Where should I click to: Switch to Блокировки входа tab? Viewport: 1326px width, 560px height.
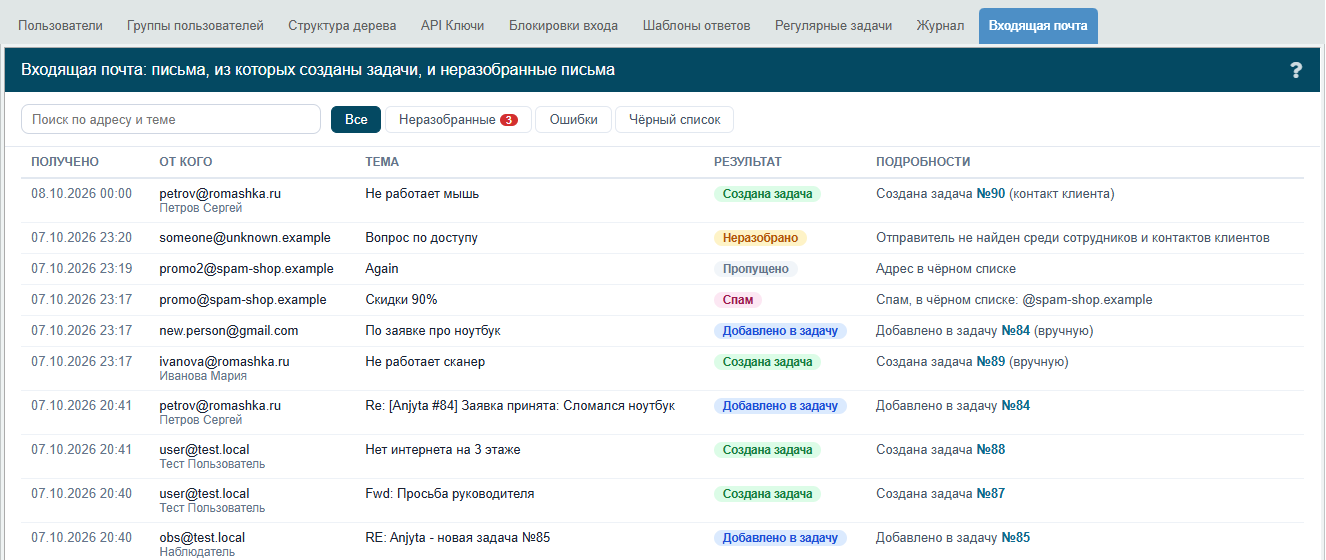(563, 26)
